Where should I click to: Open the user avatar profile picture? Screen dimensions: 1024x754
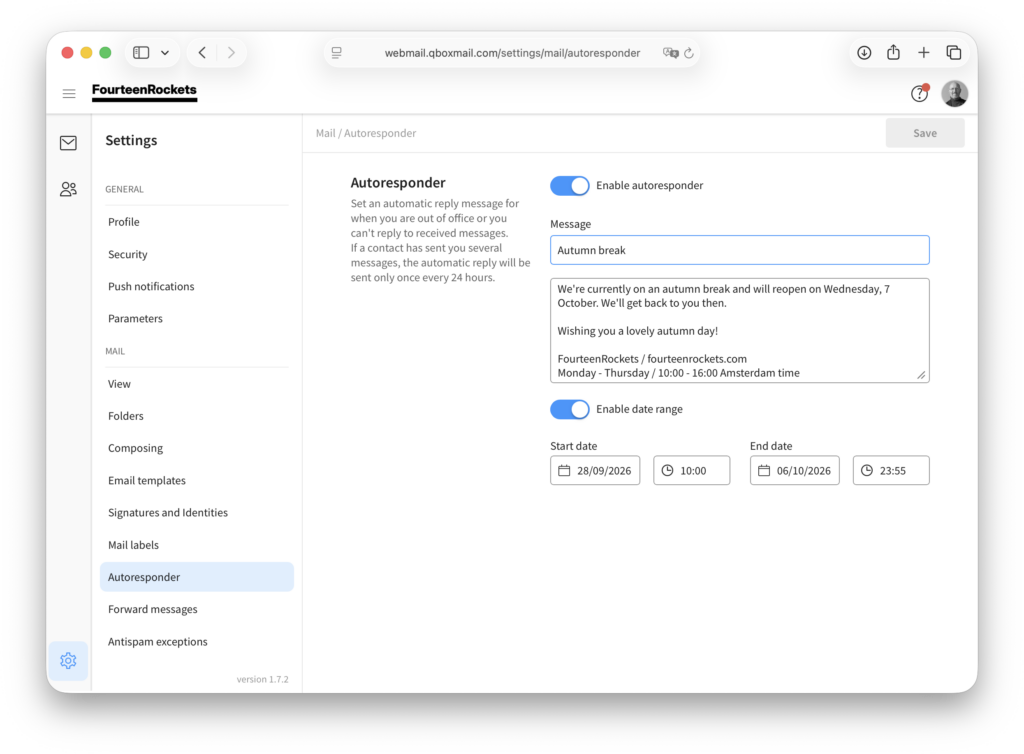(x=954, y=93)
